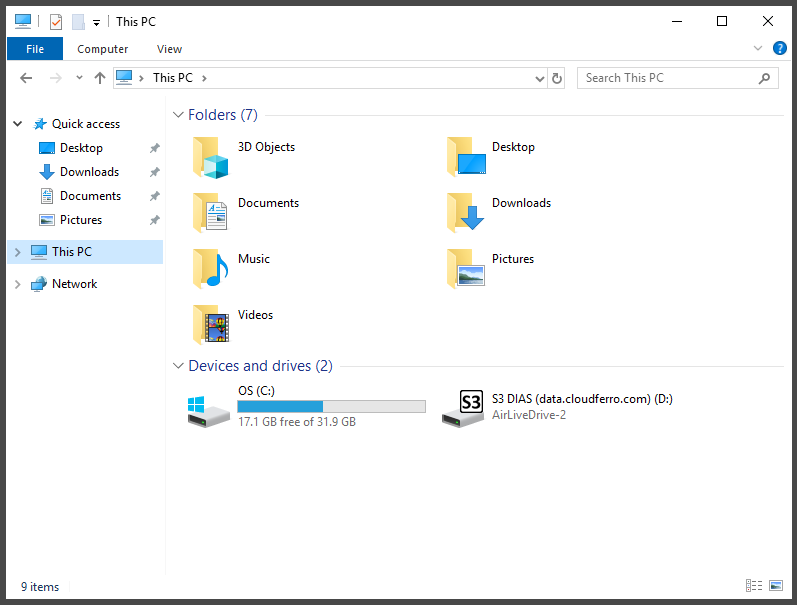Click the OS (C:) storage usage bar
This screenshot has width=797, height=605.
(x=331, y=406)
